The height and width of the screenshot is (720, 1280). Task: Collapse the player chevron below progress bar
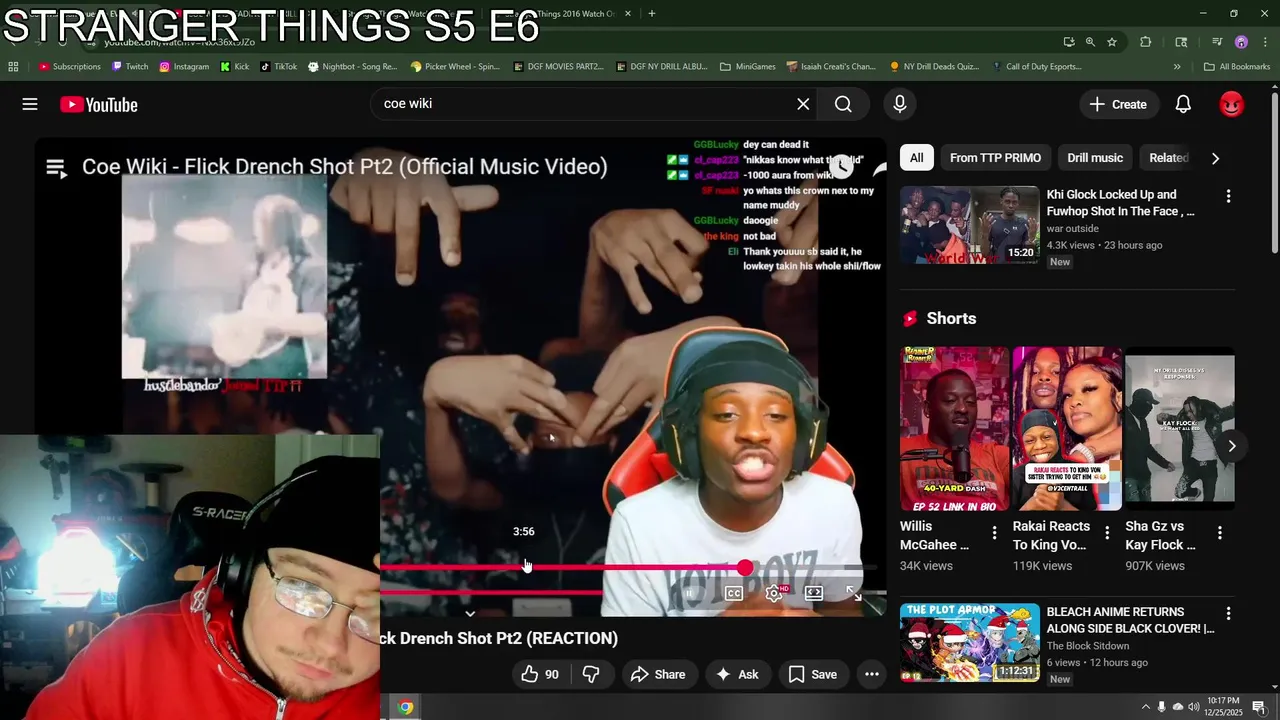pos(470,614)
